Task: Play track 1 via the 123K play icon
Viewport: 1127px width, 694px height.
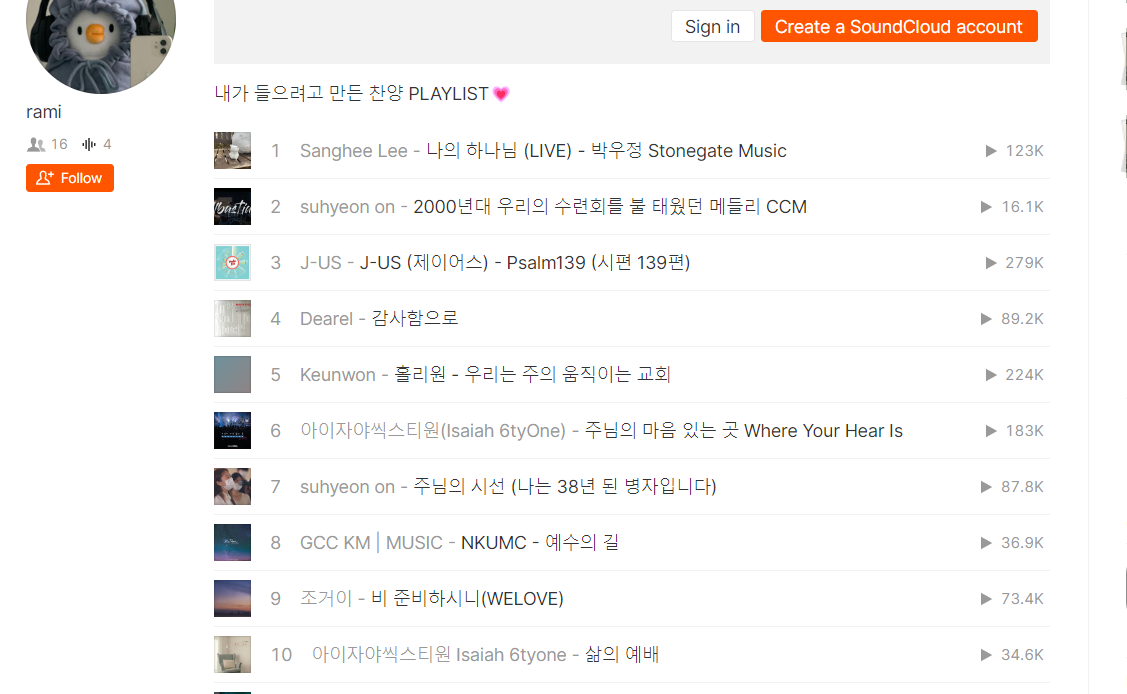Action: [x=991, y=151]
